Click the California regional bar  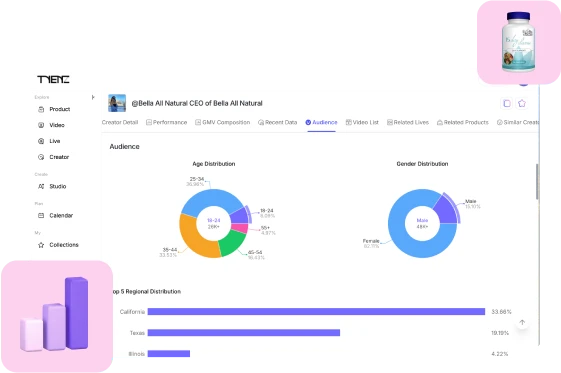(316, 312)
